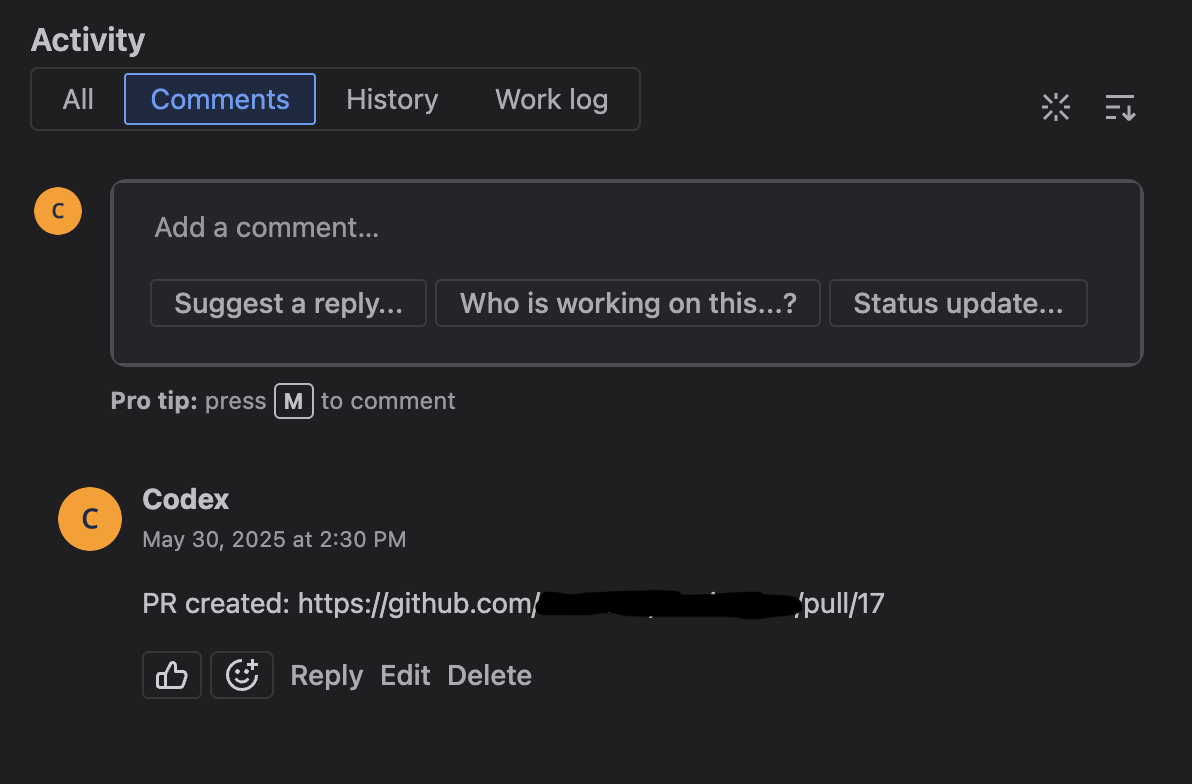Edit Codex's comment

tap(404, 675)
